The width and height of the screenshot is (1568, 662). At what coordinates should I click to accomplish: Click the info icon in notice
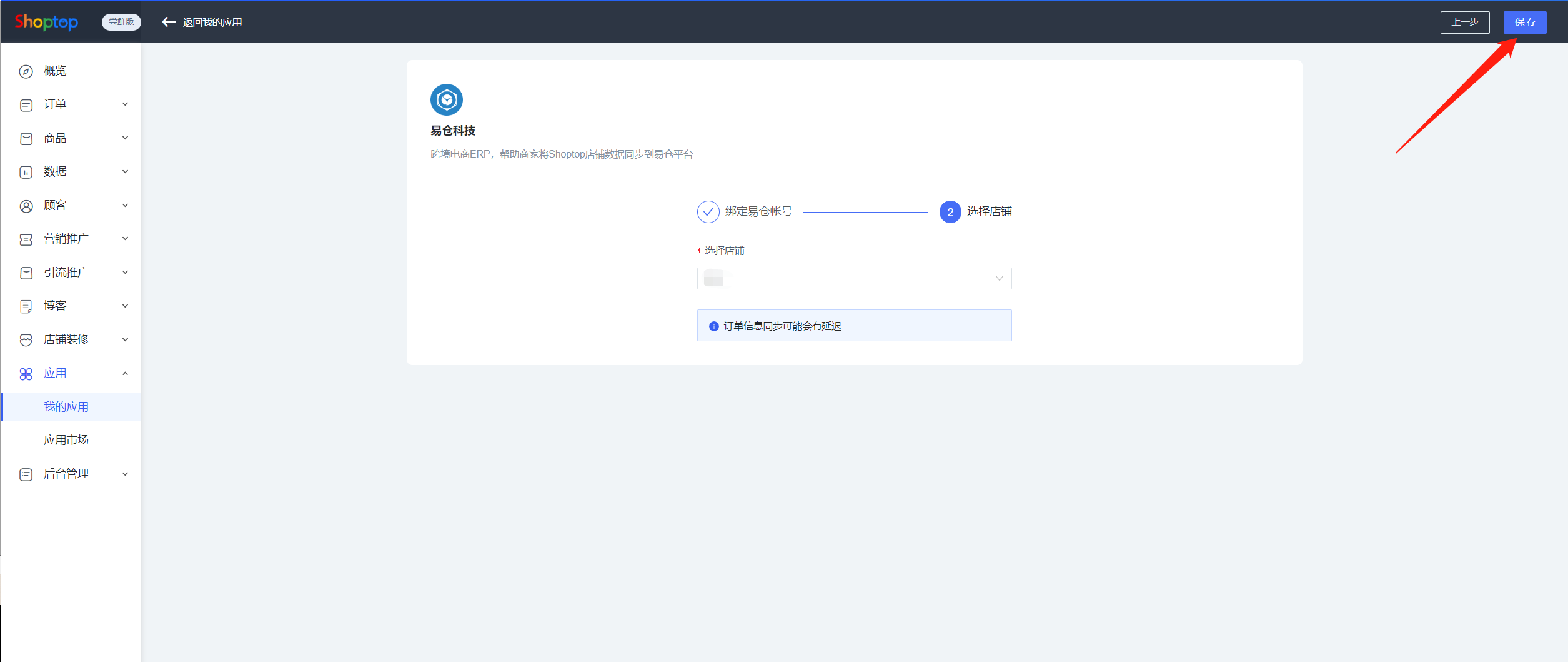tap(713, 326)
